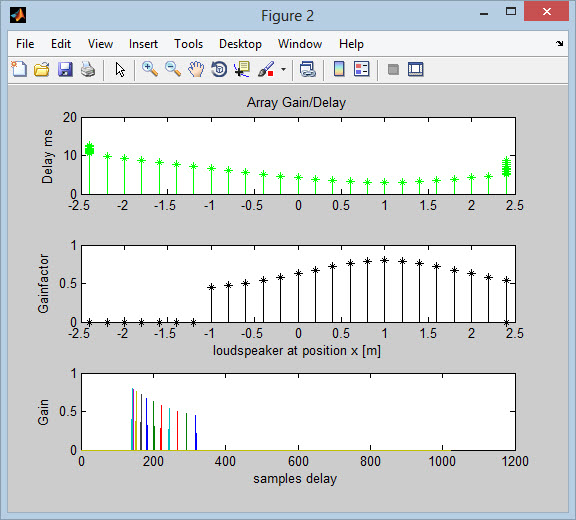Image resolution: width=576 pixels, height=520 pixels.
Task: Select the Rotate 3D tool
Action: tap(219, 69)
